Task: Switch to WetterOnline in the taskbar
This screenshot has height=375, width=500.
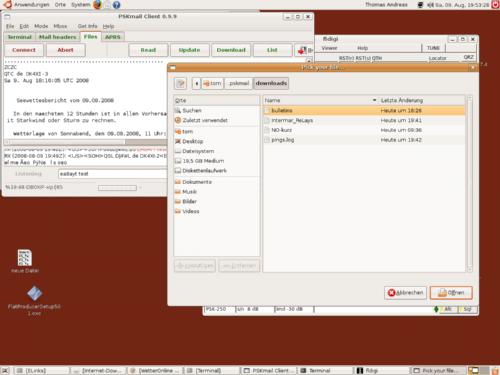Action: click(155, 371)
